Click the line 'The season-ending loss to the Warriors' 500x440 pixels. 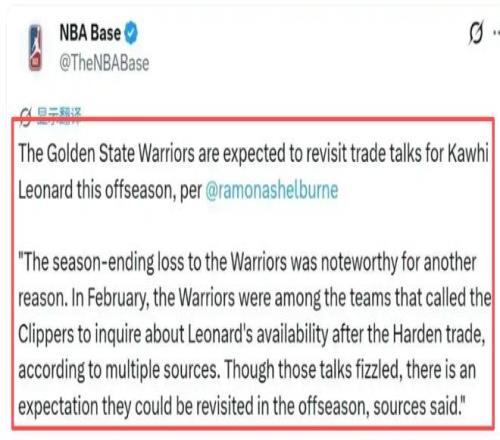click(x=247, y=262)
